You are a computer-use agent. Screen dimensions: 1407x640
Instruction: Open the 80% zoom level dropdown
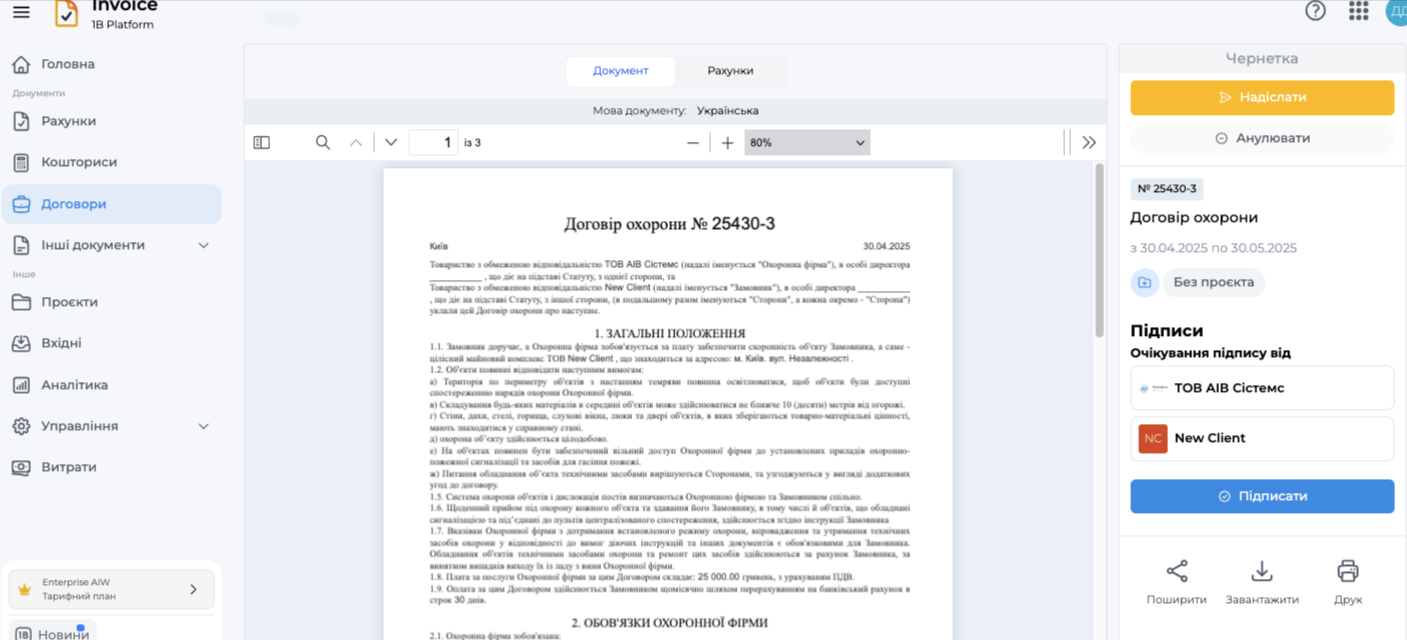click(x=807, y=143)
